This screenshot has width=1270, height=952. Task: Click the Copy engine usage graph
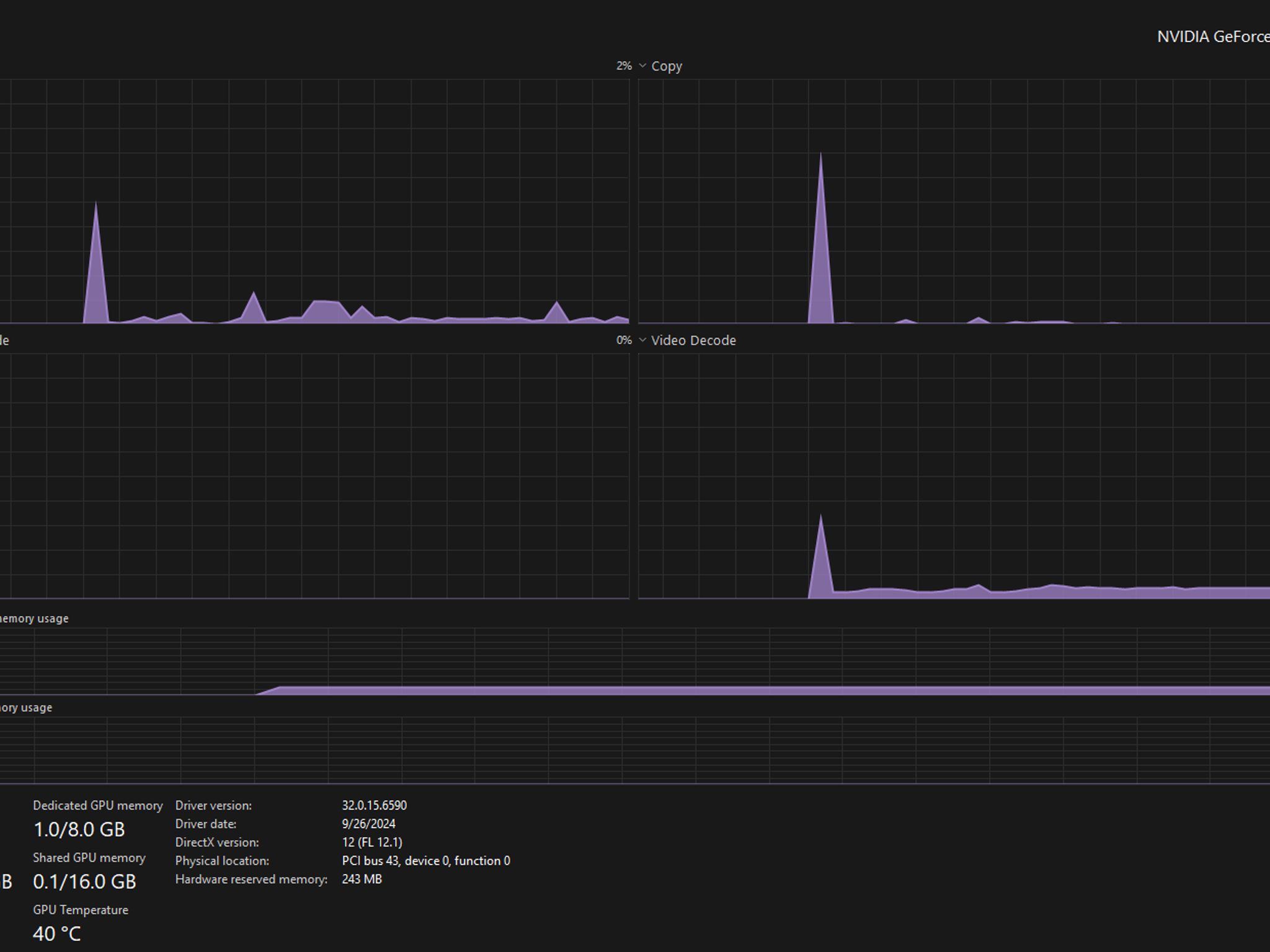[x=954, y=201]
